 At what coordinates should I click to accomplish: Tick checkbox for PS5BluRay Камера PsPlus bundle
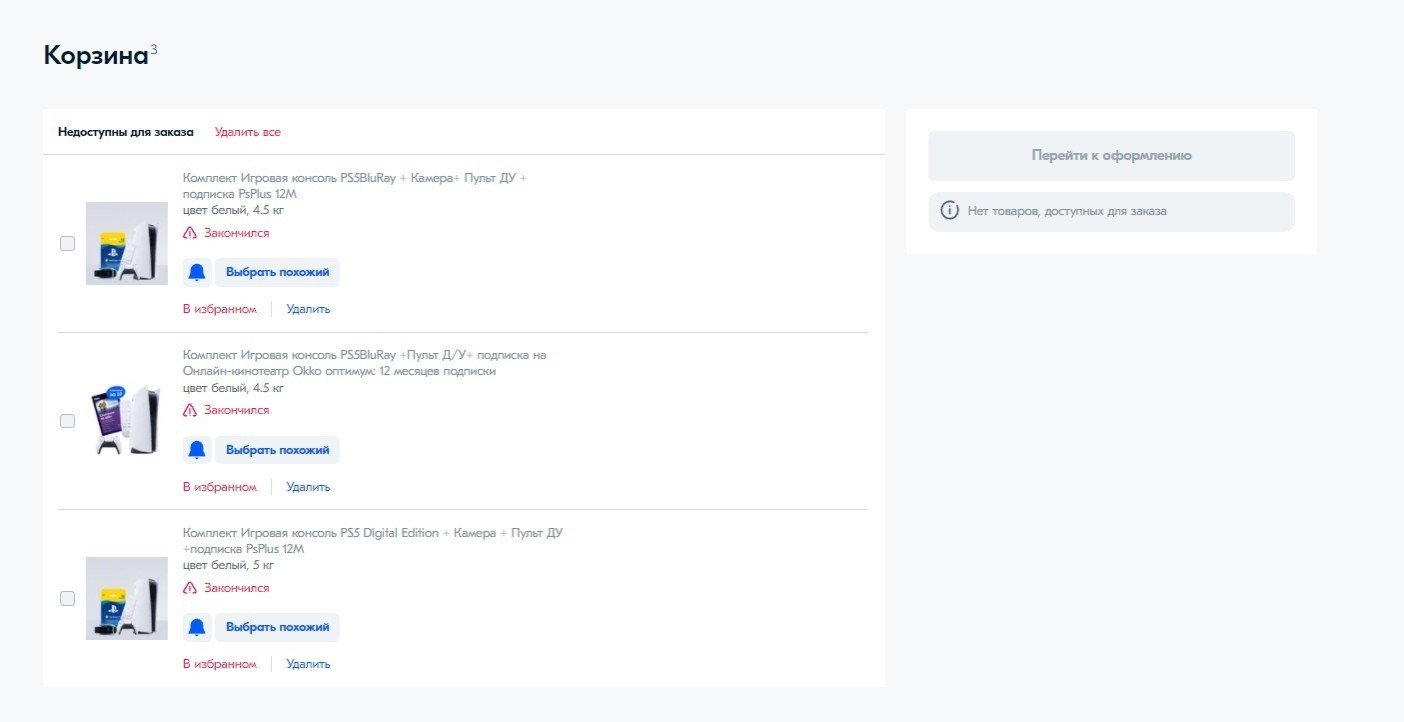click(x=68, y=243)
